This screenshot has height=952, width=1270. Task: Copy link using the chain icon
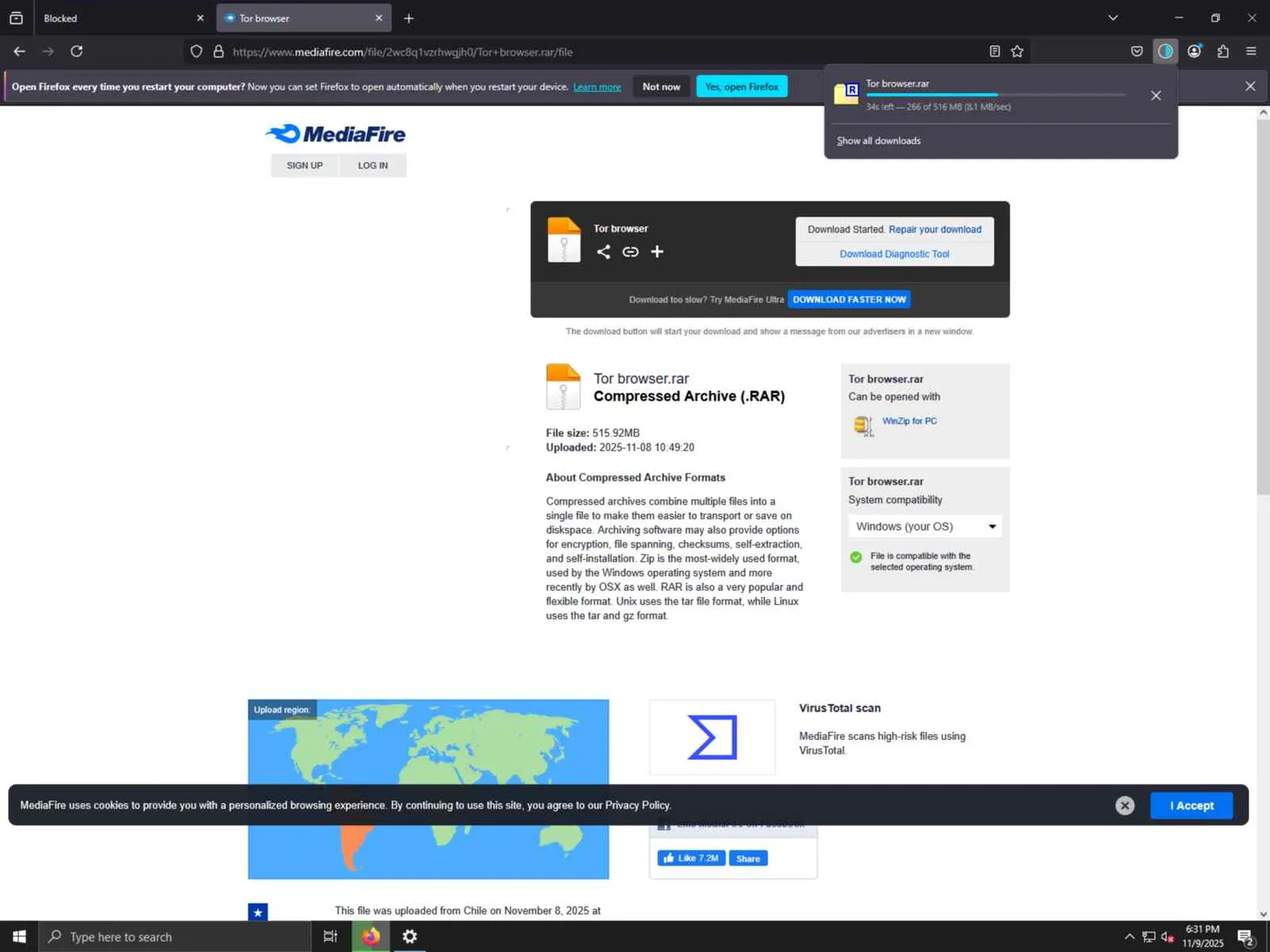[x=630, y=251]
